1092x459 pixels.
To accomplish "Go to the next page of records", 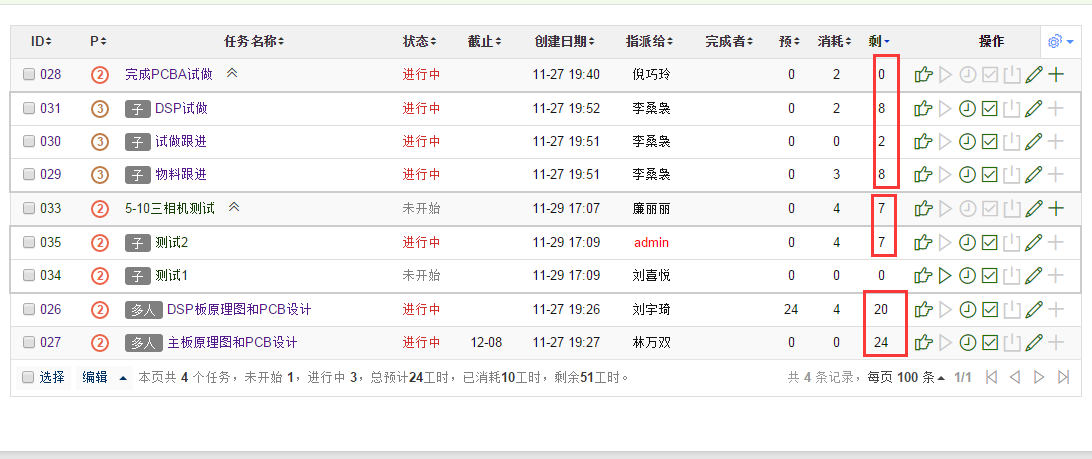I will pyautogui.click(x=1039, y=377).
